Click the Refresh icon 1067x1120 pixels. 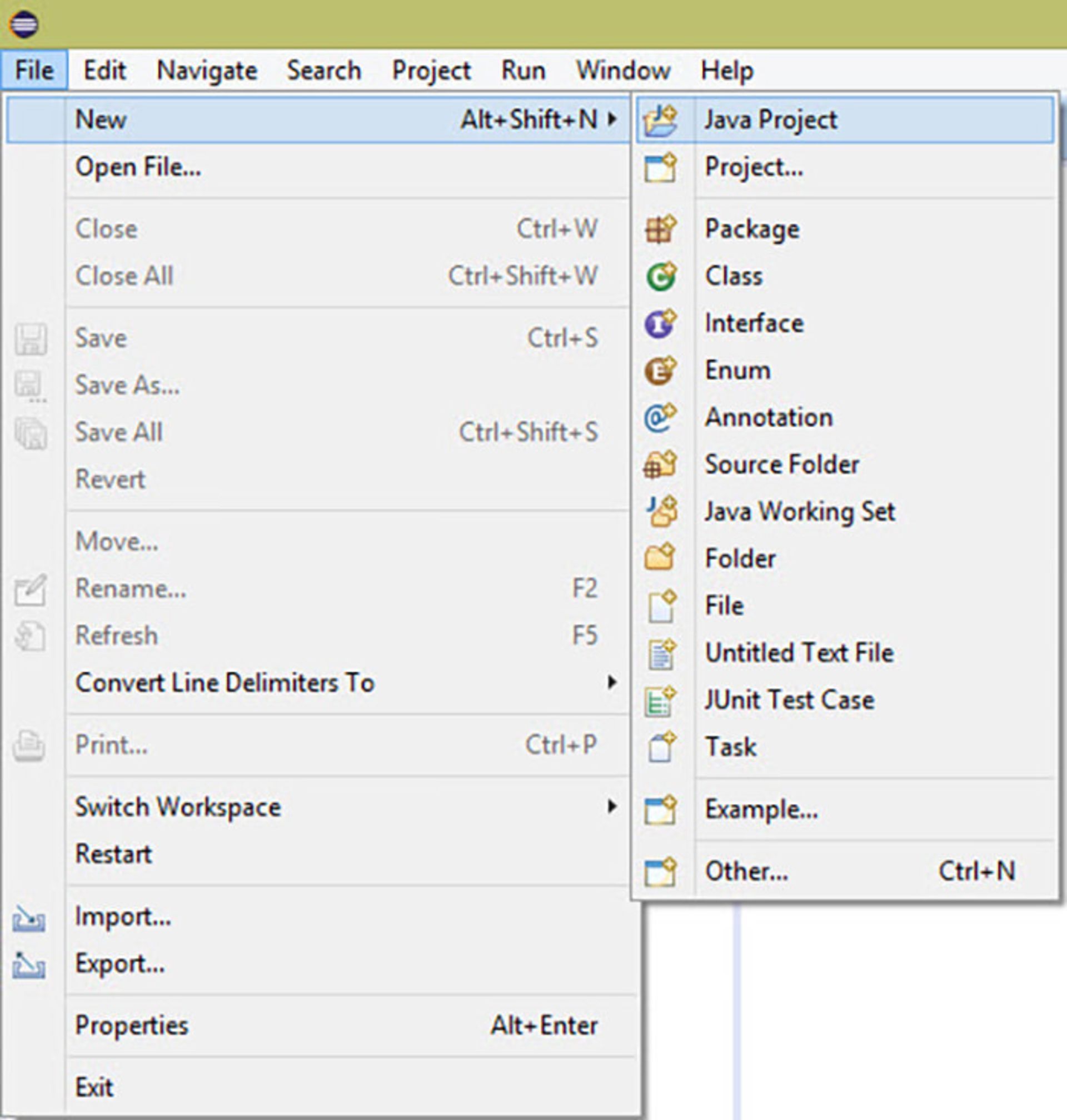click(x=29, y=636)
